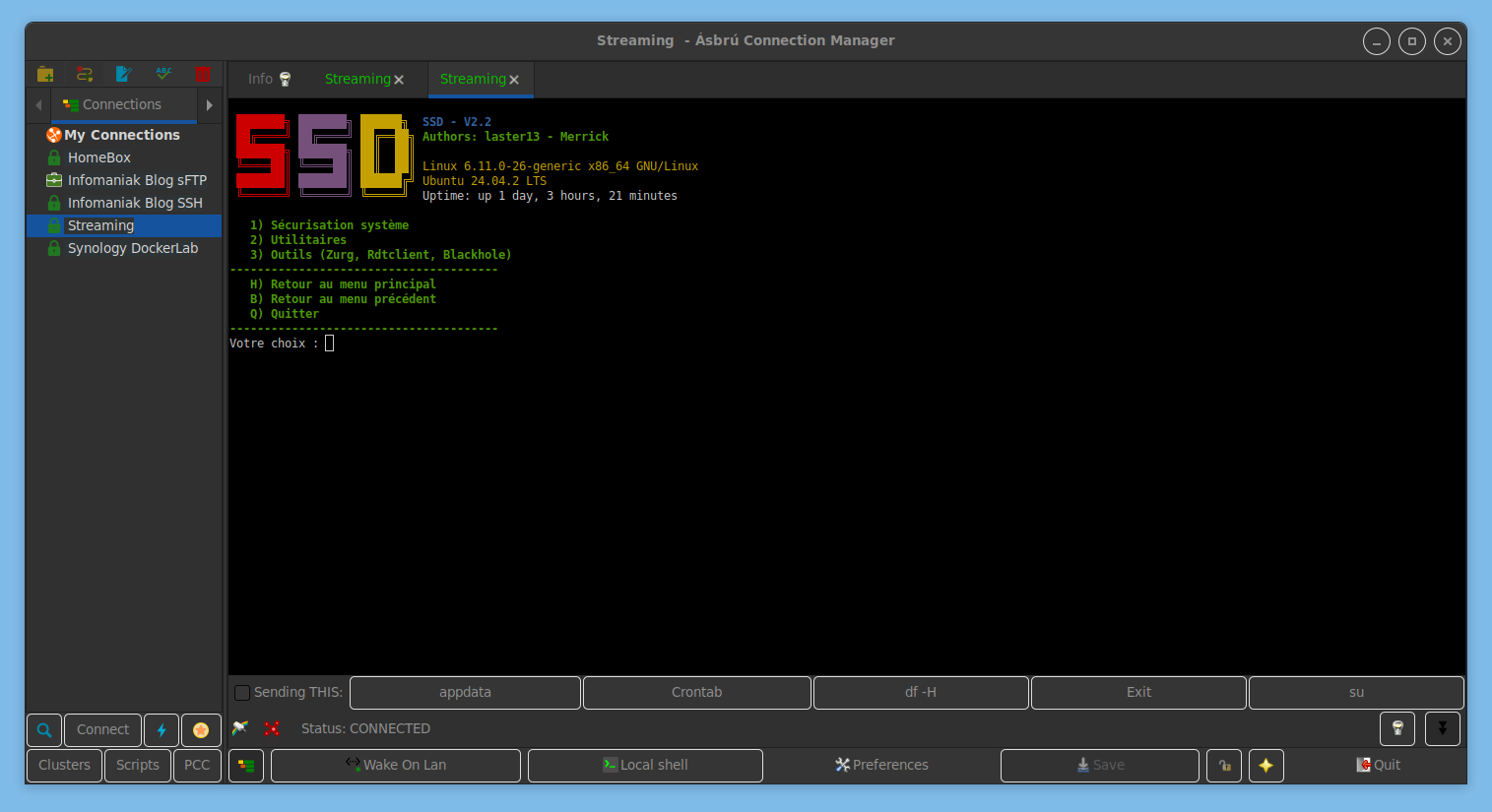1492x812 pixels.
Task: Click the add connection group folder icon
Action: pyautogui.click(x=45, y=74)
